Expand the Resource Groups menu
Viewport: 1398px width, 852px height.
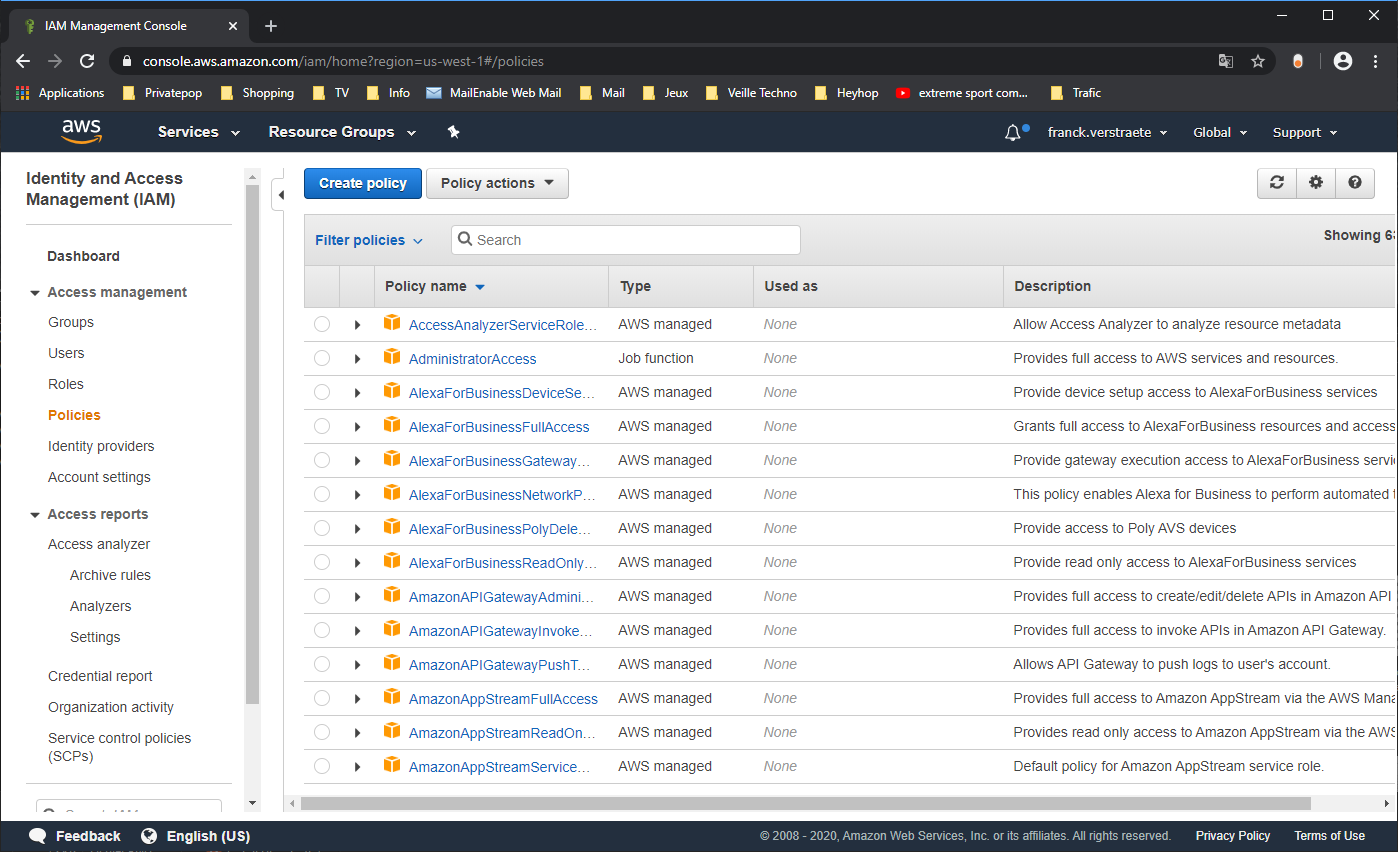pyautogui.click(x=342, y=132)
